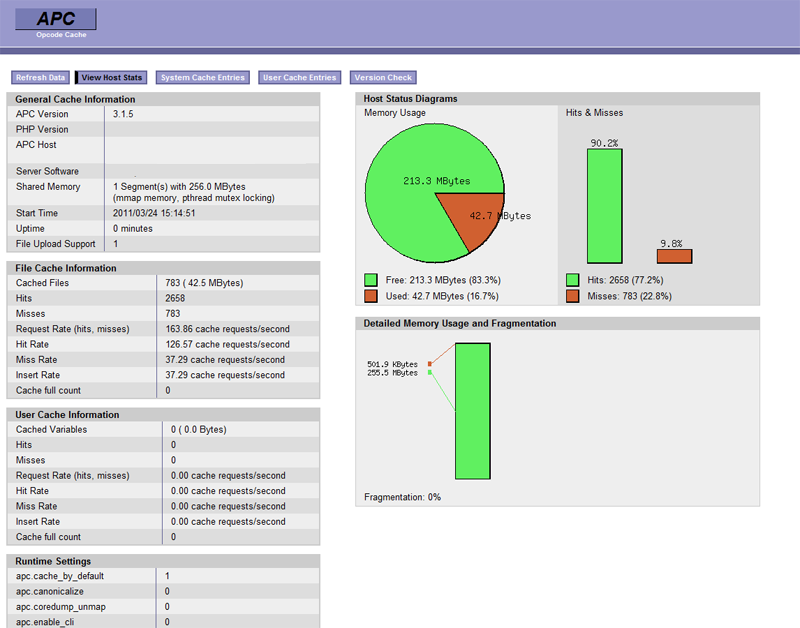
Task: Click the start time 2011/03/24 15:14:51
Action: point(154,213)
